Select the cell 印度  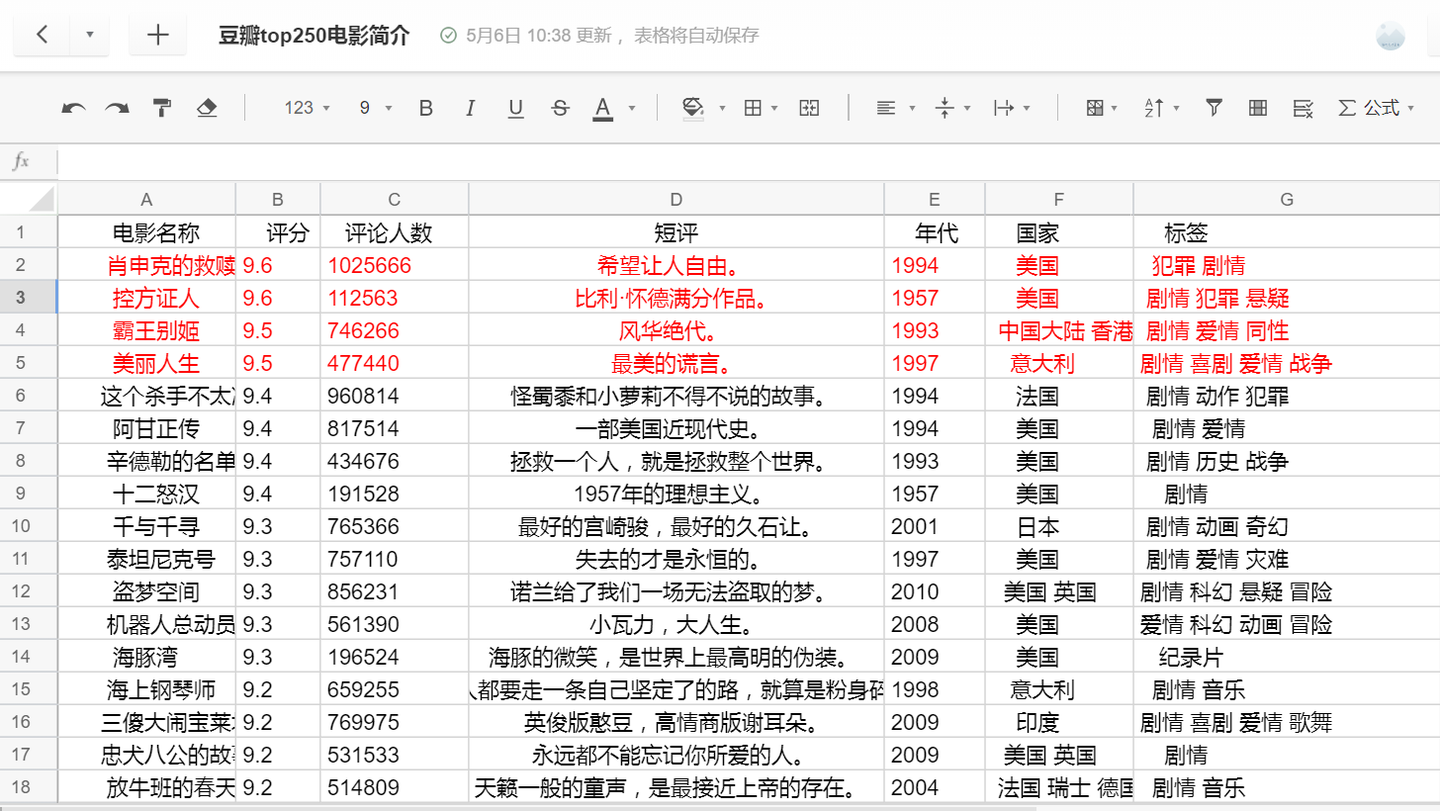point(1059,722)
